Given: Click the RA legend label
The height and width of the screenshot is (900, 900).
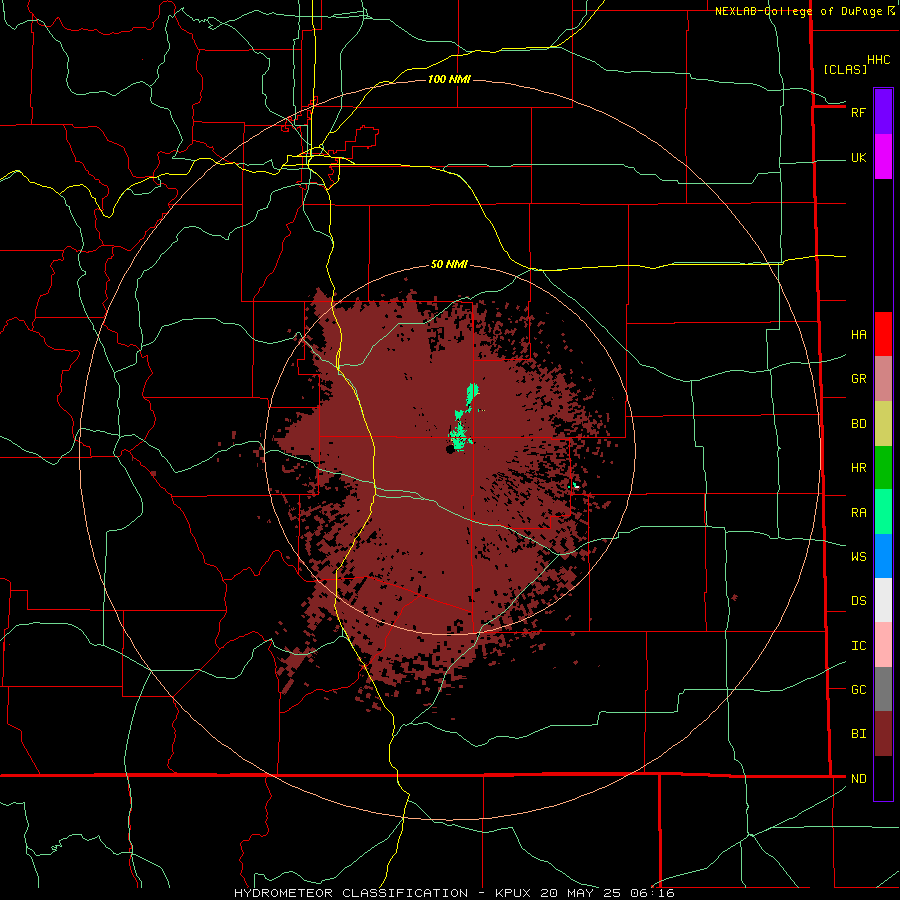Looking at the screenshot, I should (858, 513).
